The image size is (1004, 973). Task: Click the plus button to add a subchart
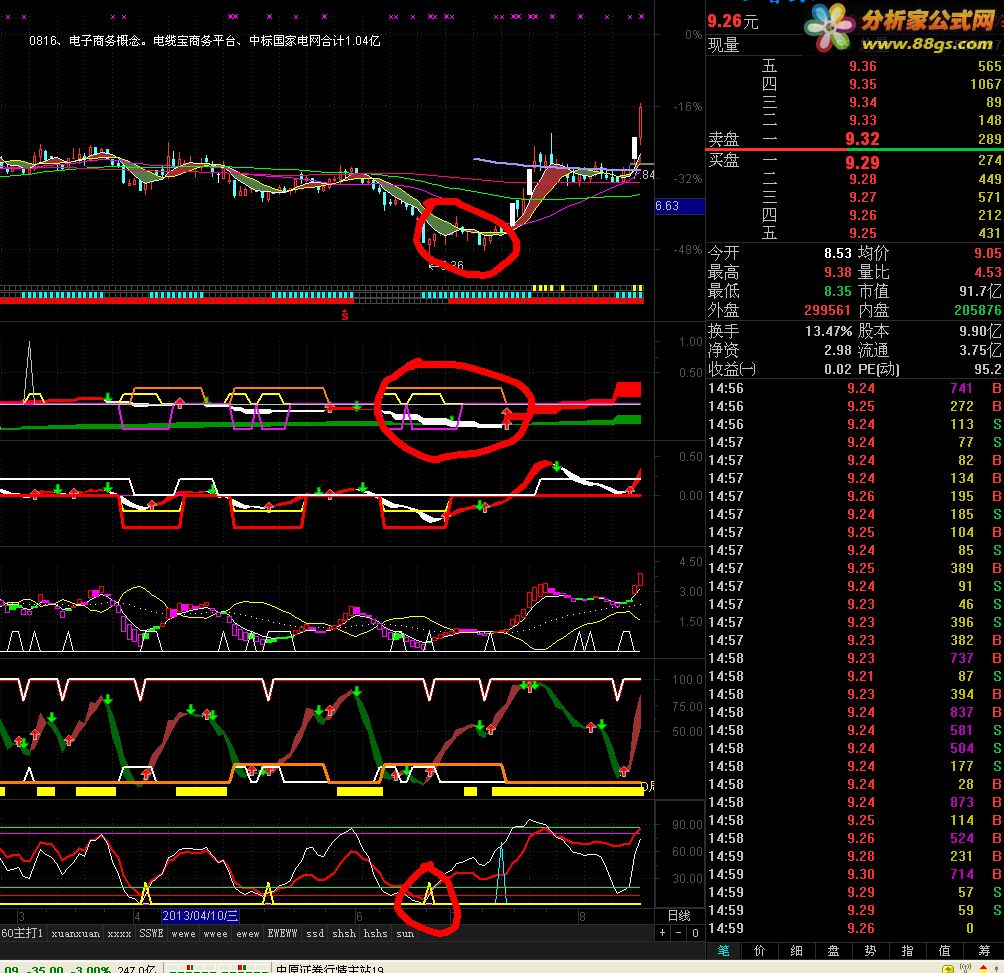tap(663, 933)
